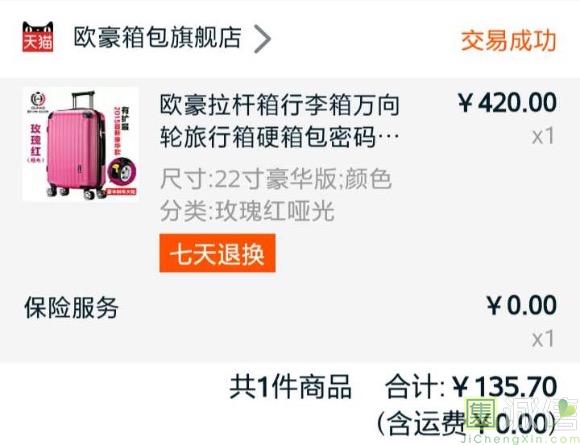Tap the 含运费 shipping fee note
The width and height of the screenshot is (580, 445).
point(467,424)
